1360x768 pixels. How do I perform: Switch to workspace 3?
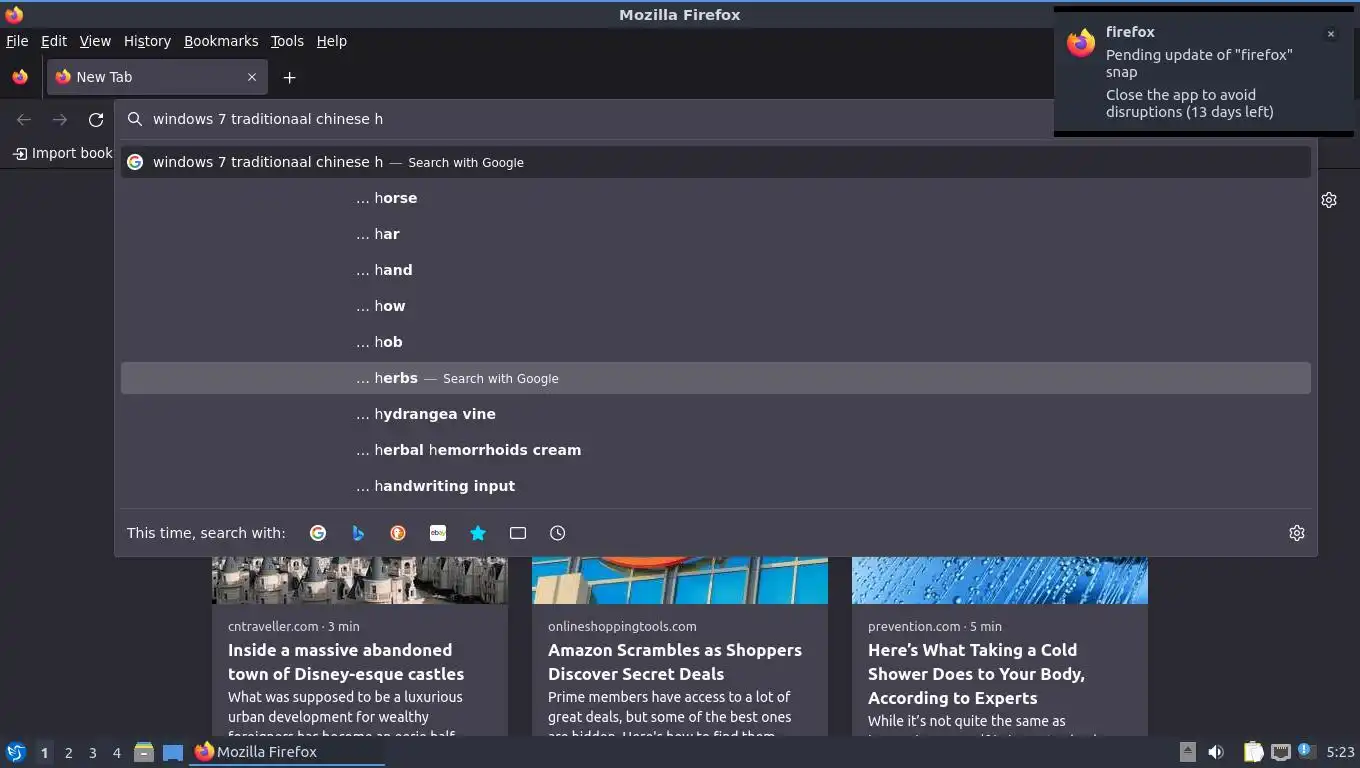click(92, 753)
